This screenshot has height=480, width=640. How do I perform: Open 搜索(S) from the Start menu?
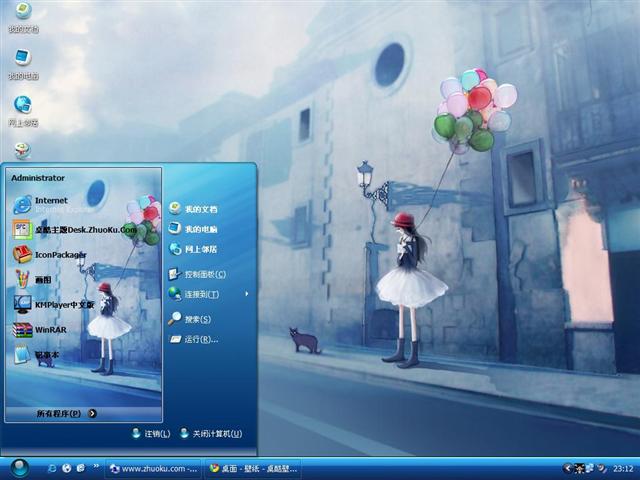197,319
